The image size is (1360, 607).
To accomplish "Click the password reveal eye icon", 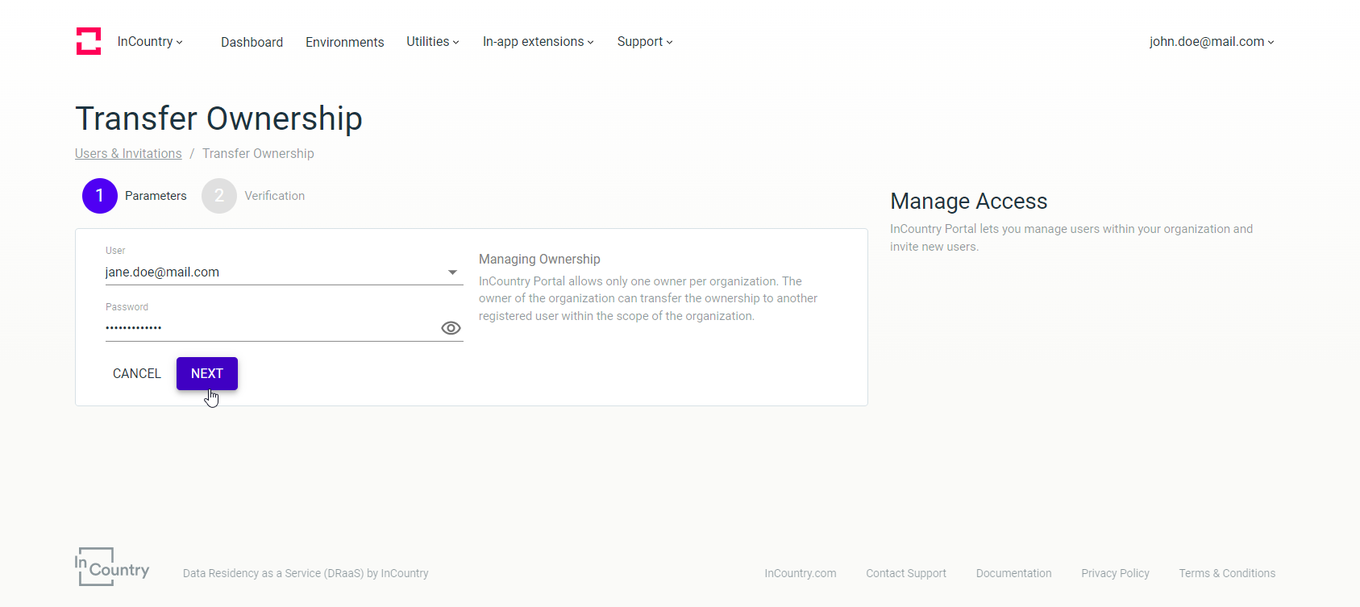I will (450, 328).
